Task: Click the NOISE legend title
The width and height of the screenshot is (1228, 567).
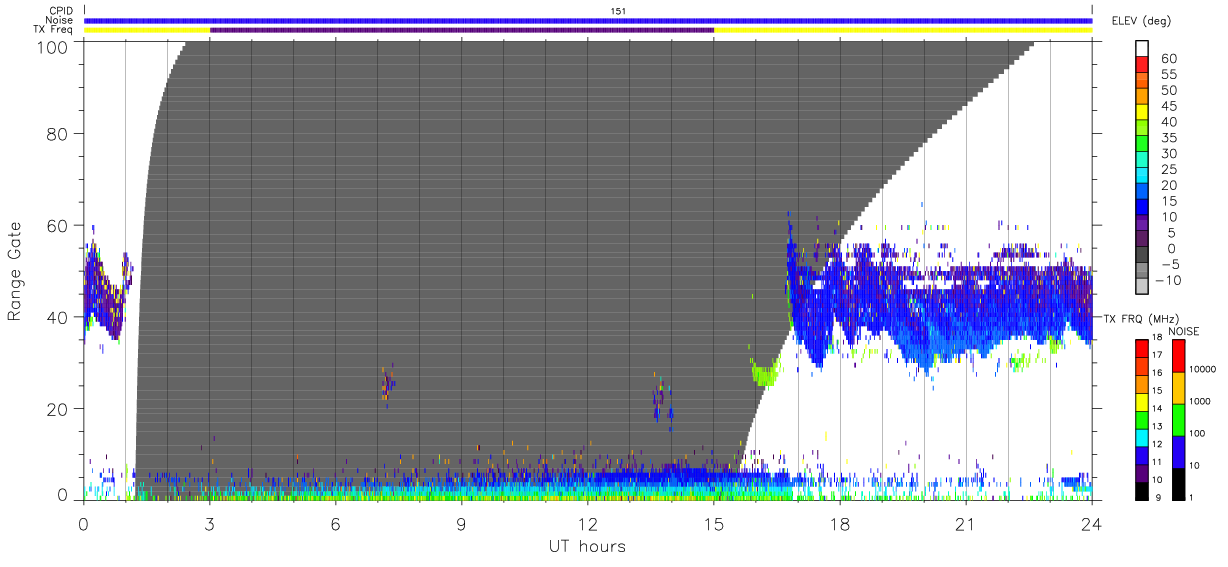Action: (1183, 331)
